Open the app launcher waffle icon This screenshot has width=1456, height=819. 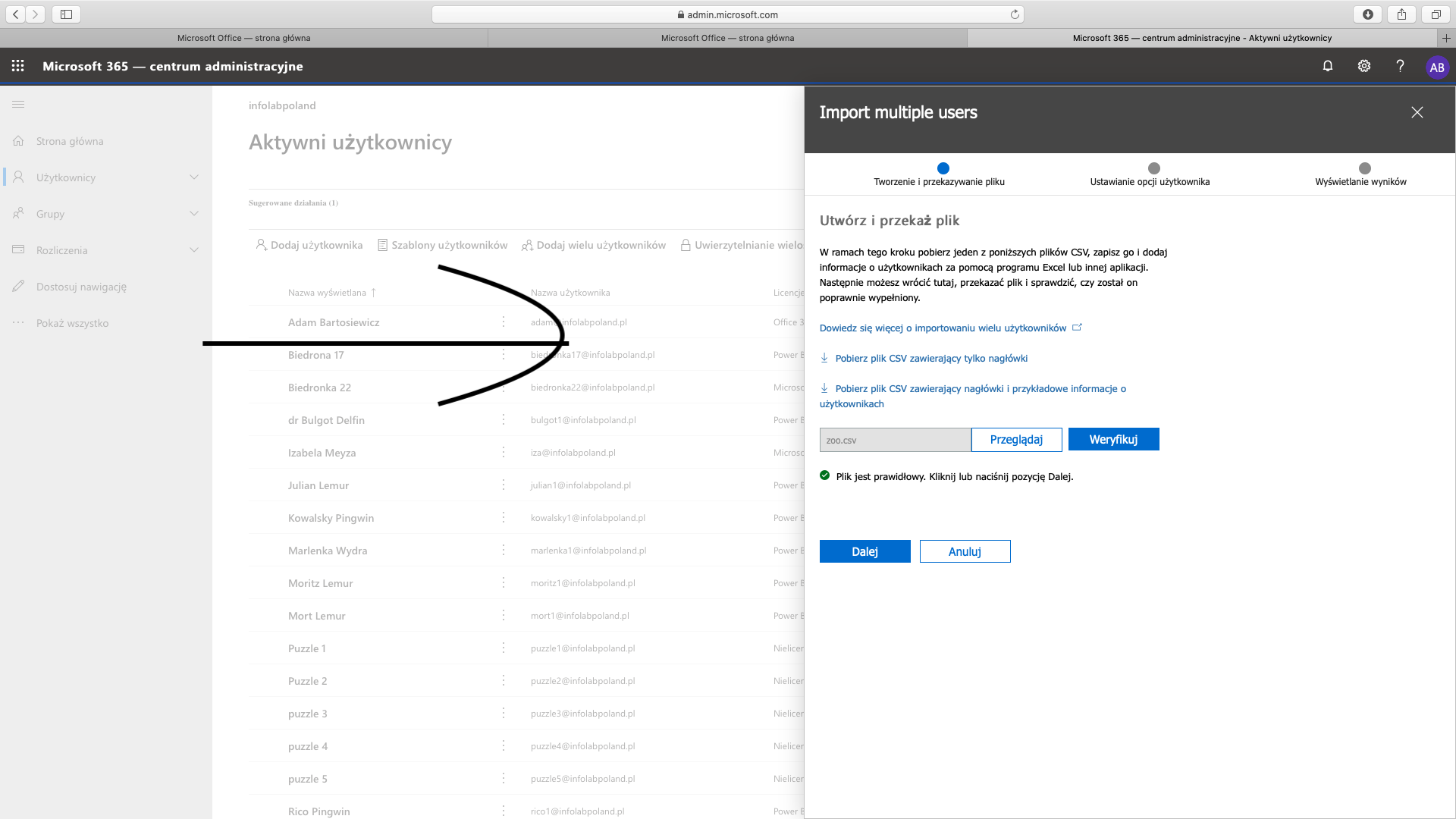(x=18, y=66)
